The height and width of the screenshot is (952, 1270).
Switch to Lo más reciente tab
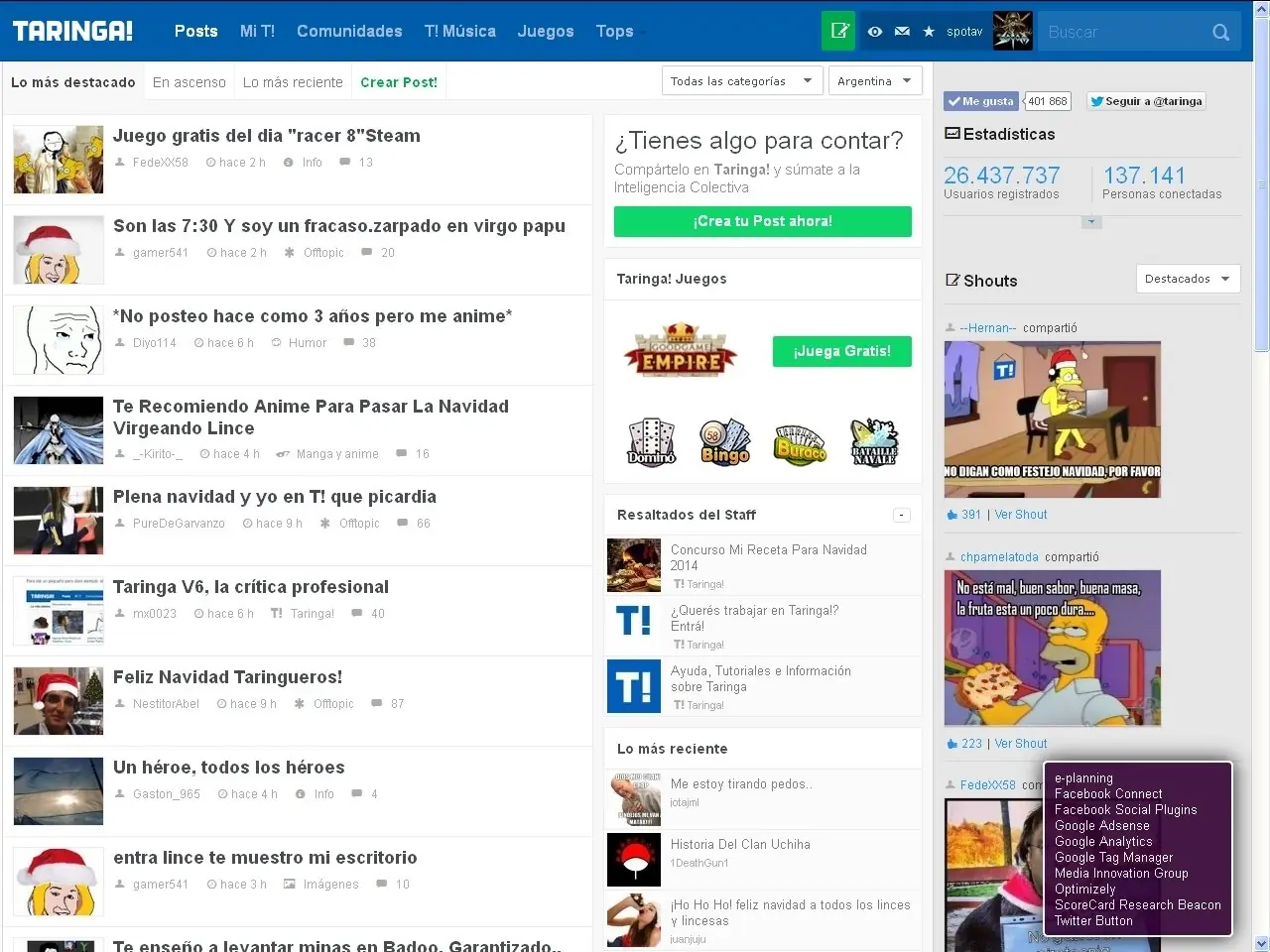293,82
